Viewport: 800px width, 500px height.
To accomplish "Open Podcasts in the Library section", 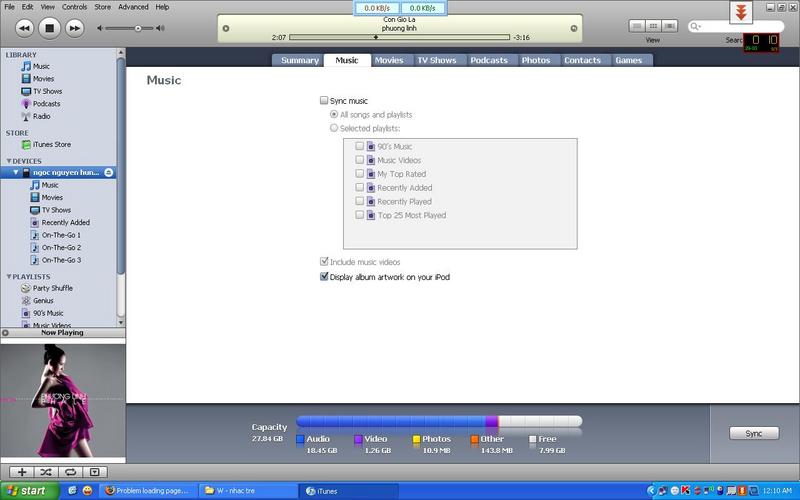I will click(46, 104).
